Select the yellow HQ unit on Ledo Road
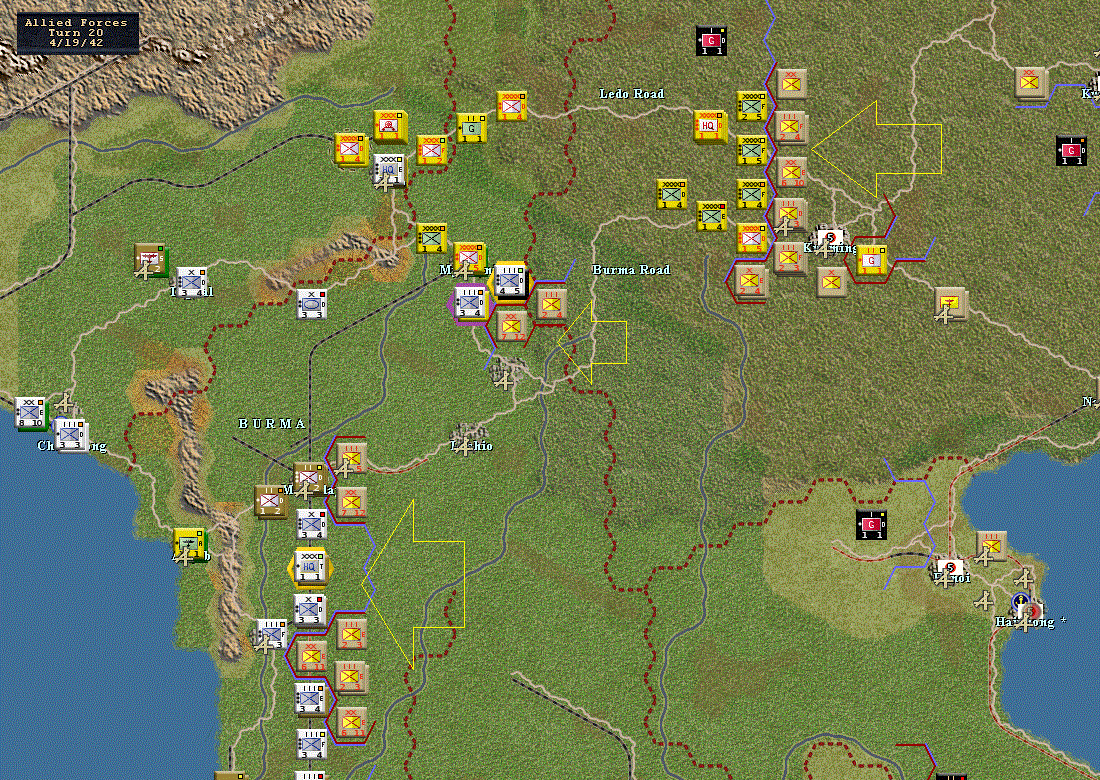The width and height of the screenshot is (1100, 780). [709, 126]
